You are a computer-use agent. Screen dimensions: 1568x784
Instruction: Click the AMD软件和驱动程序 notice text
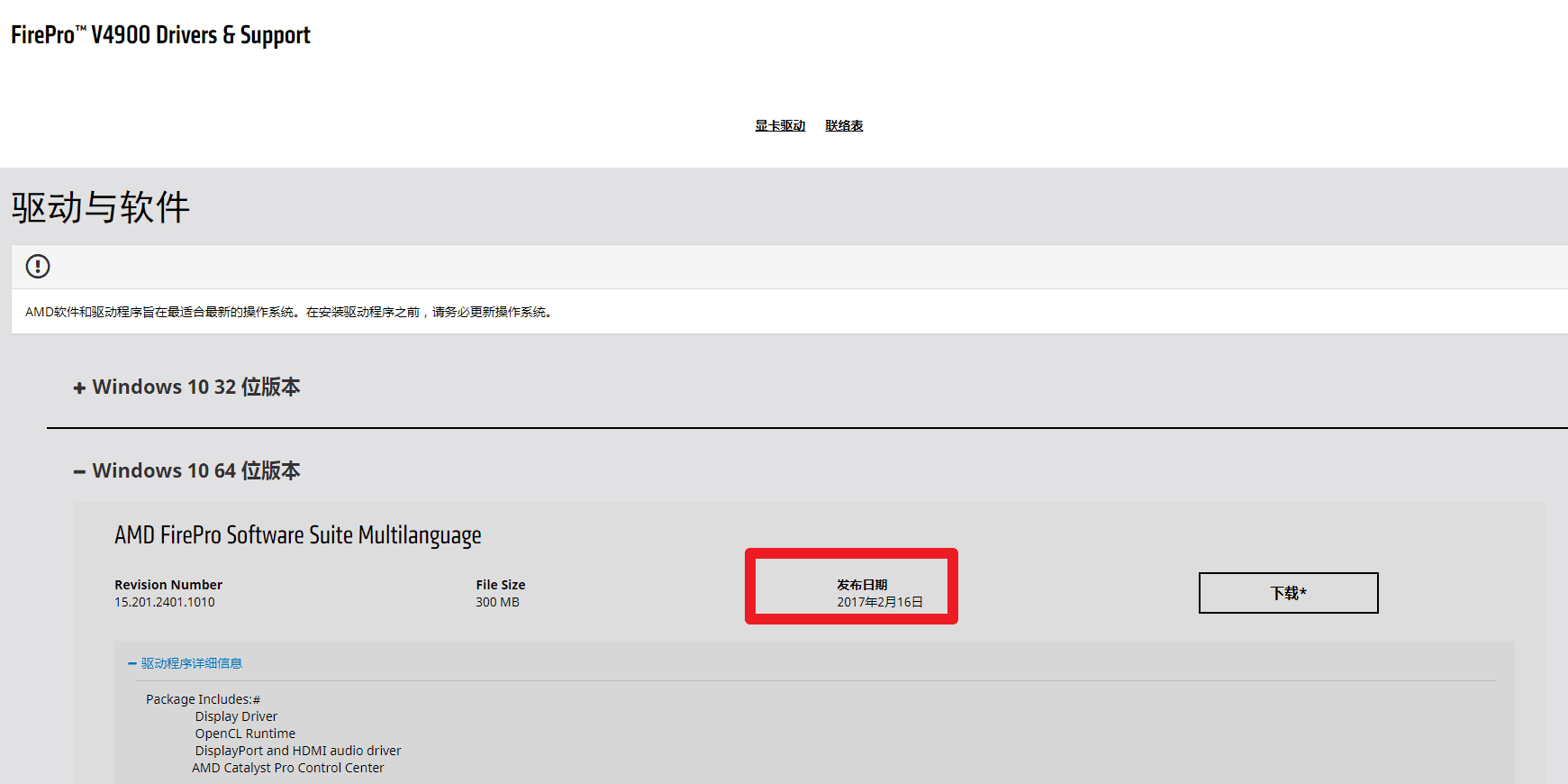coord(290,312)
